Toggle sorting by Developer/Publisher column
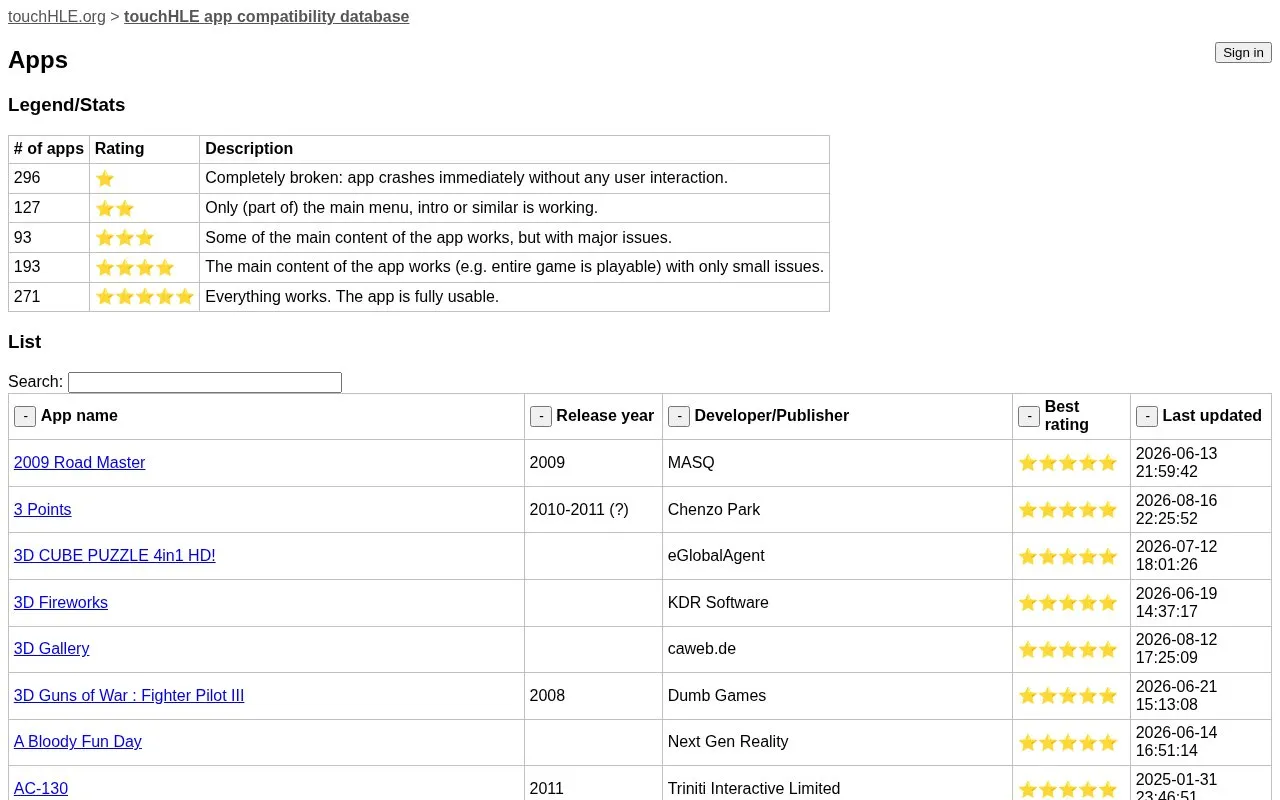This screenshot has width=1280, height=800. [679, 416]
